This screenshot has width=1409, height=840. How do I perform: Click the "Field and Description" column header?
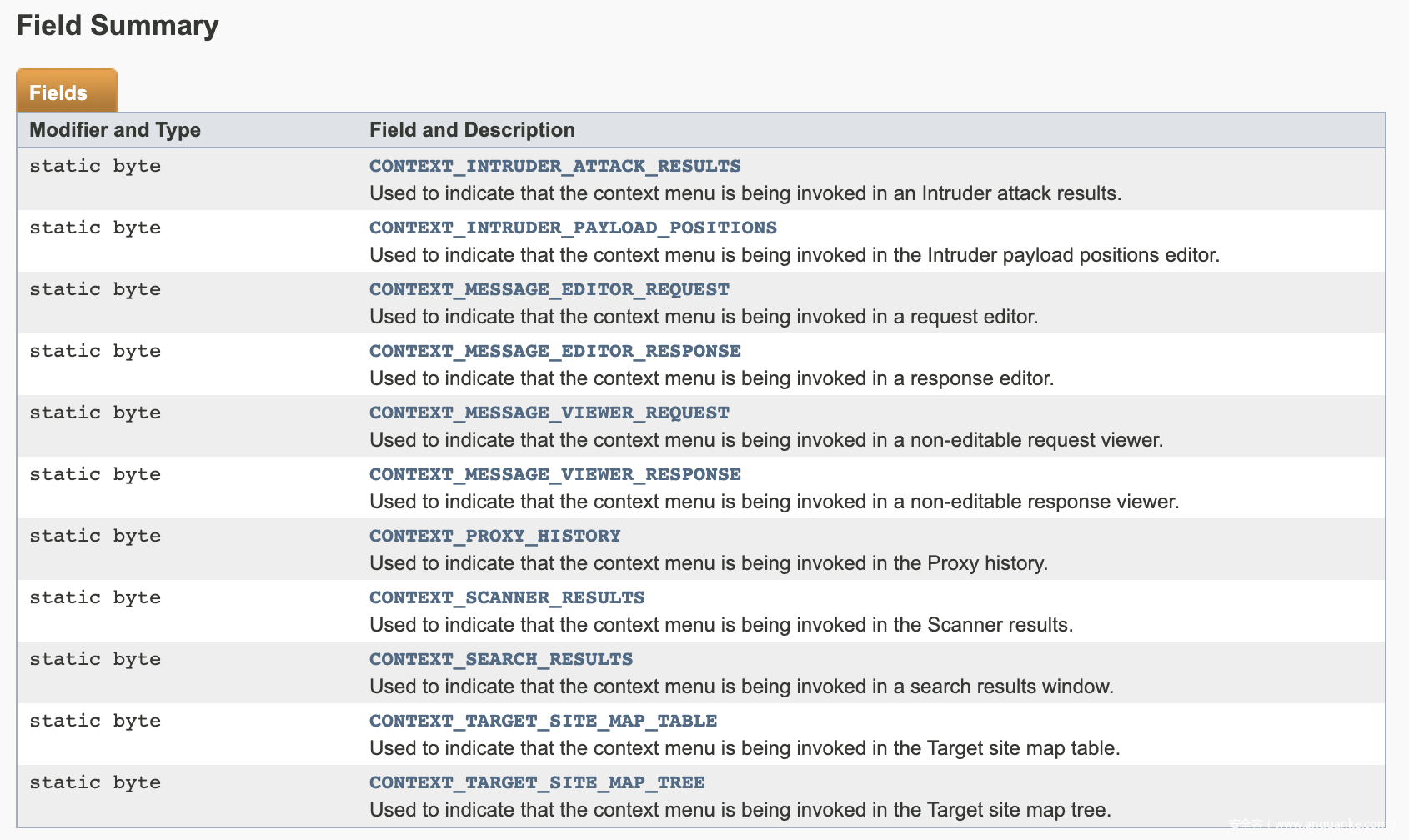[x=472, y=130]
